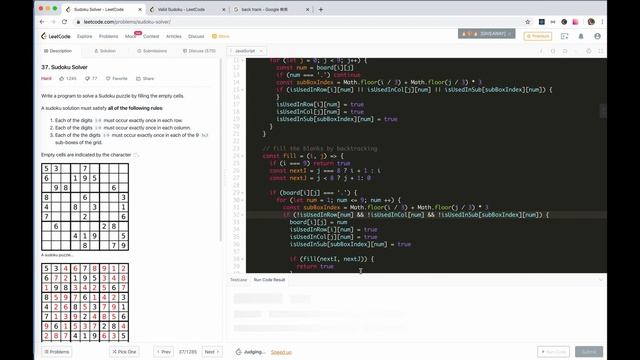Screen dimensions: 640x360
Task: Go back using the browser back arrow
Action: (42, 22)
